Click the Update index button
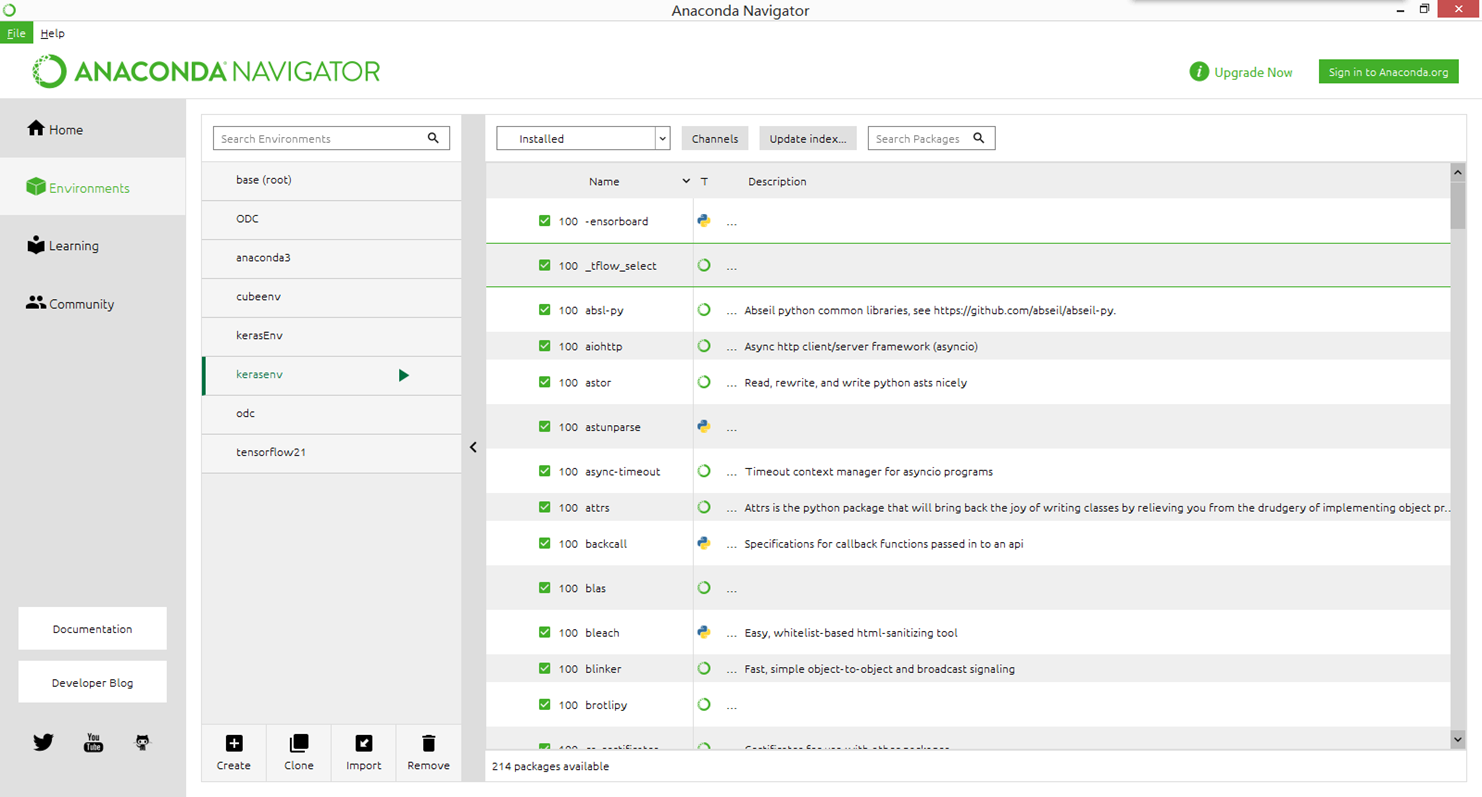1482x797 pixels. point(808,139)
